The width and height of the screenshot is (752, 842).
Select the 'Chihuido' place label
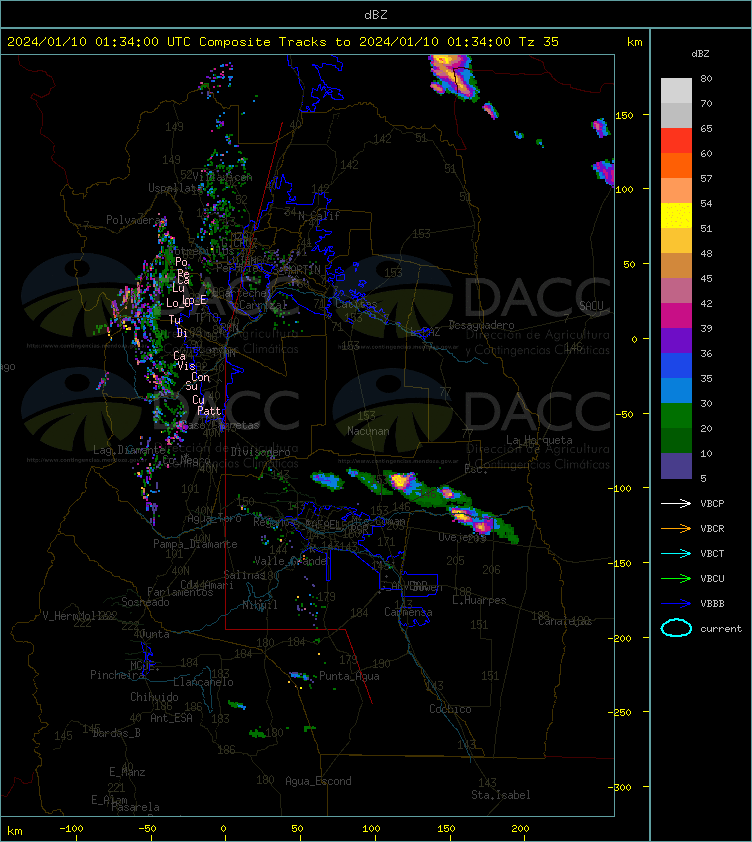[x=154, y=697]
